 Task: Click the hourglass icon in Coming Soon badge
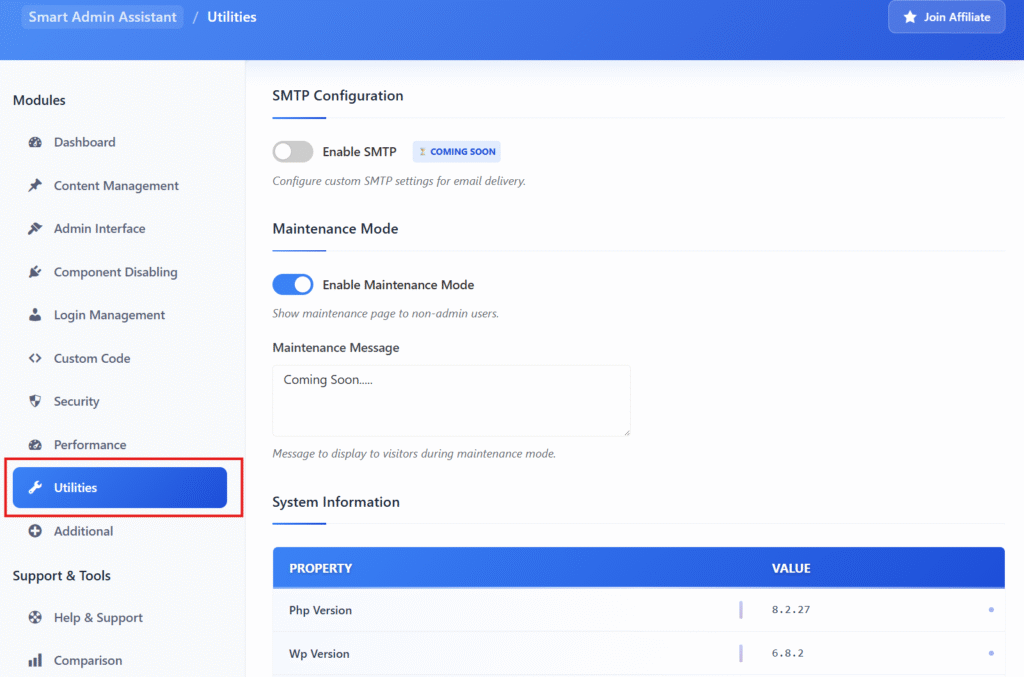coord(423,151)
